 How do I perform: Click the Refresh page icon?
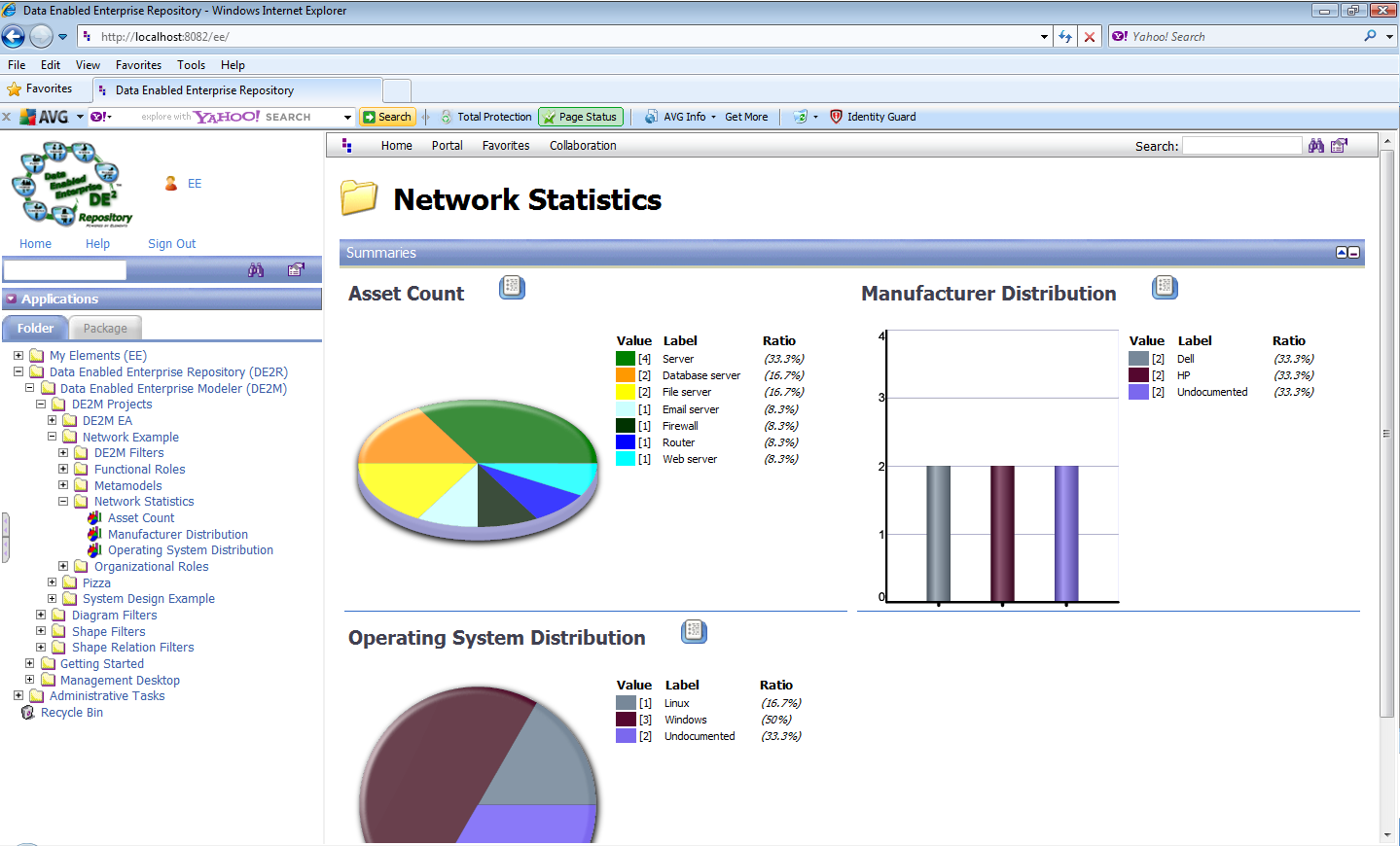1065,37
